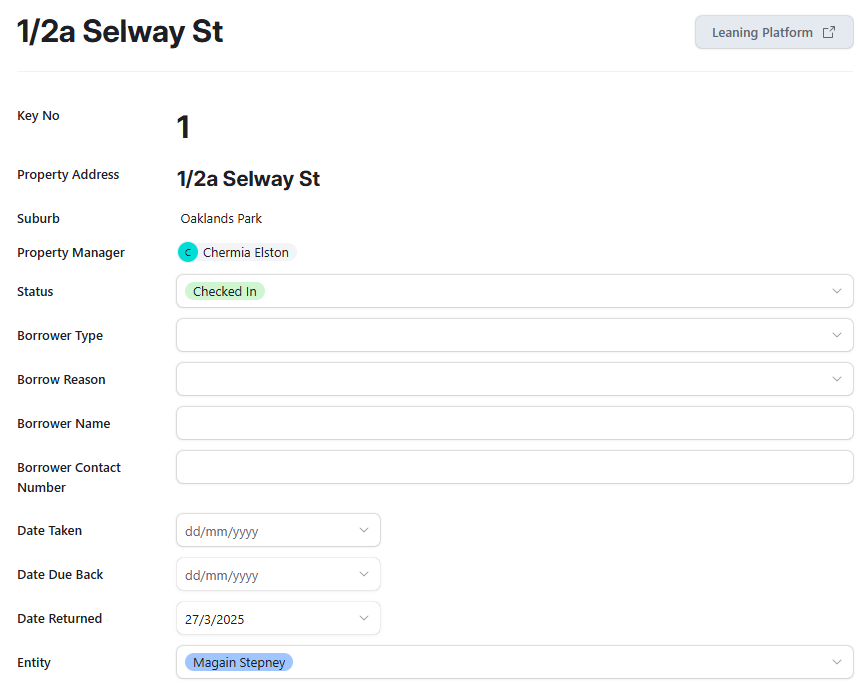Screen dimensions: 864x689
Task: Click the Date Returned value 27/3/2025
Action: [x=215, y=619]
